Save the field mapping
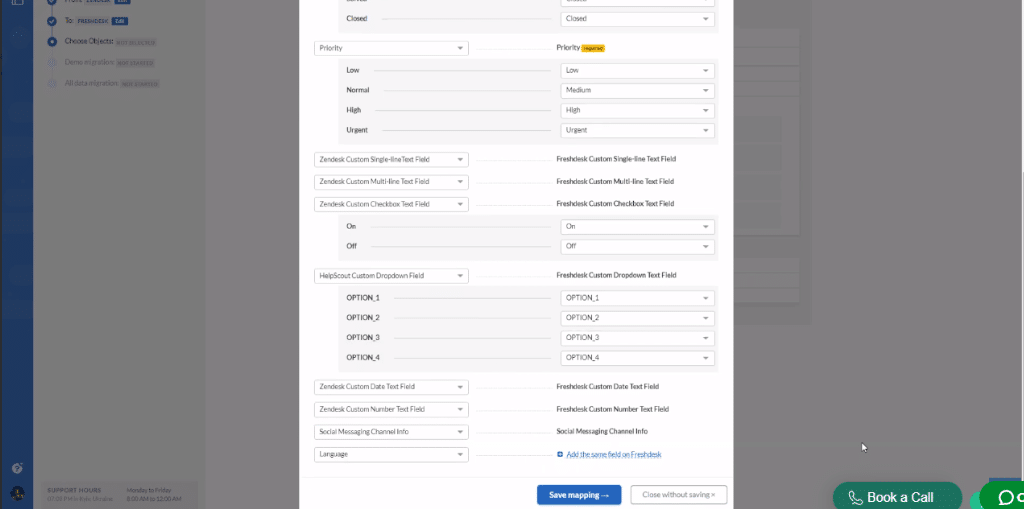 pos(579,495)
